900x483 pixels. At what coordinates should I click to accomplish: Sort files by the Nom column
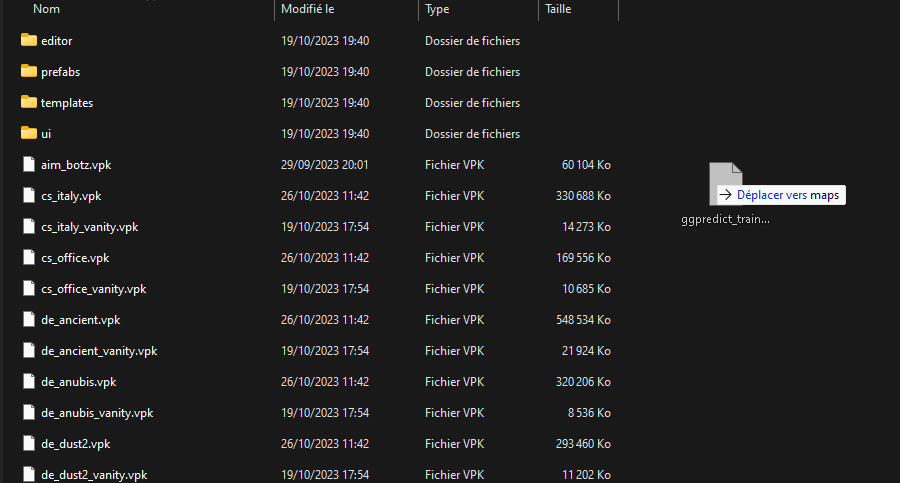point(47,9)
